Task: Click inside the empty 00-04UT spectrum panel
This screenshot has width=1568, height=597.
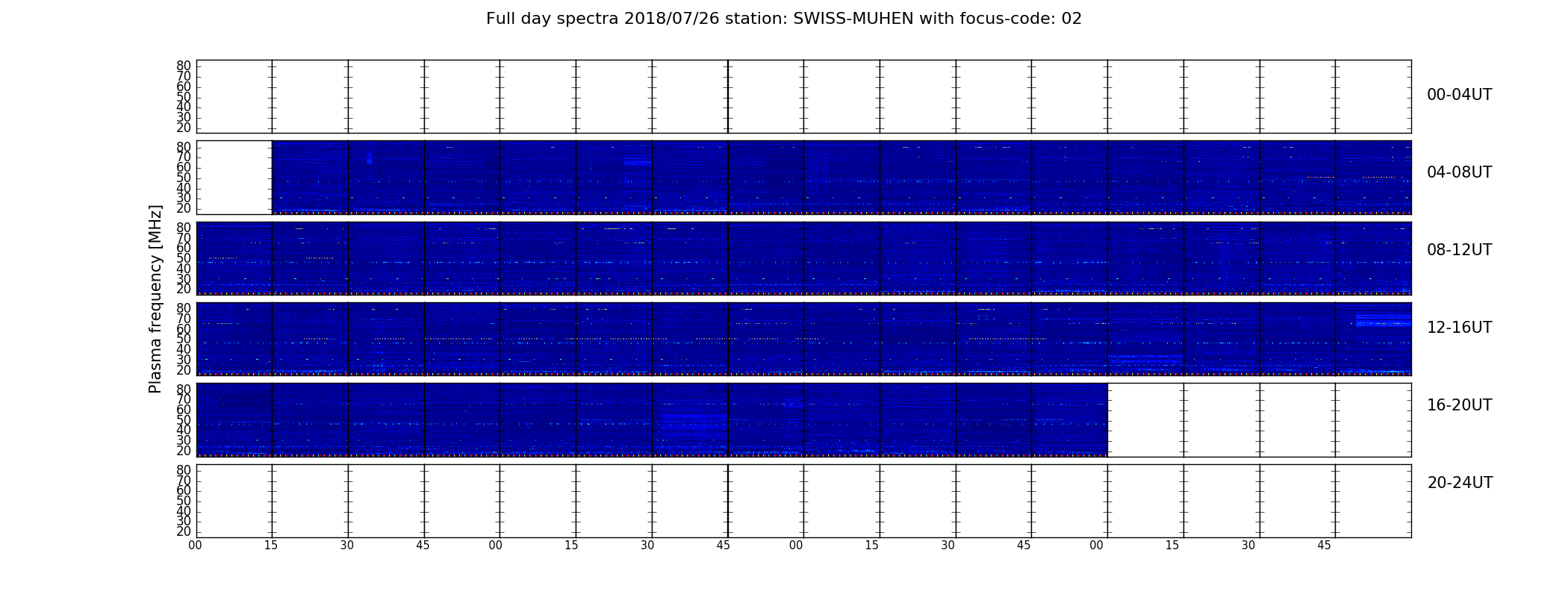Action: [x=803, y=96]
